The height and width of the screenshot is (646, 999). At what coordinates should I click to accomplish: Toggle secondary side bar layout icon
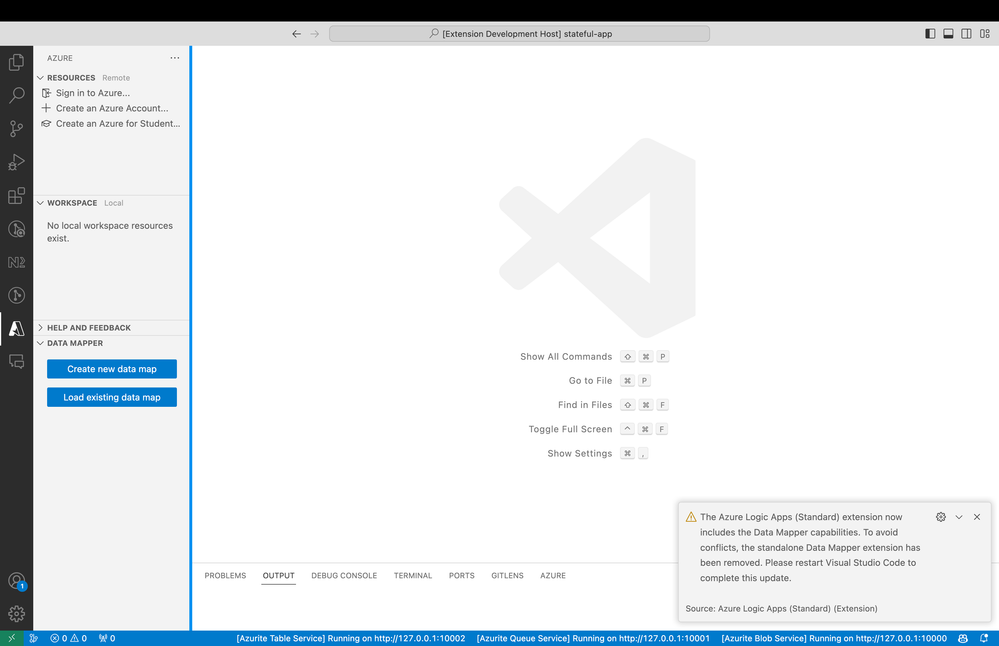point(967,34)
